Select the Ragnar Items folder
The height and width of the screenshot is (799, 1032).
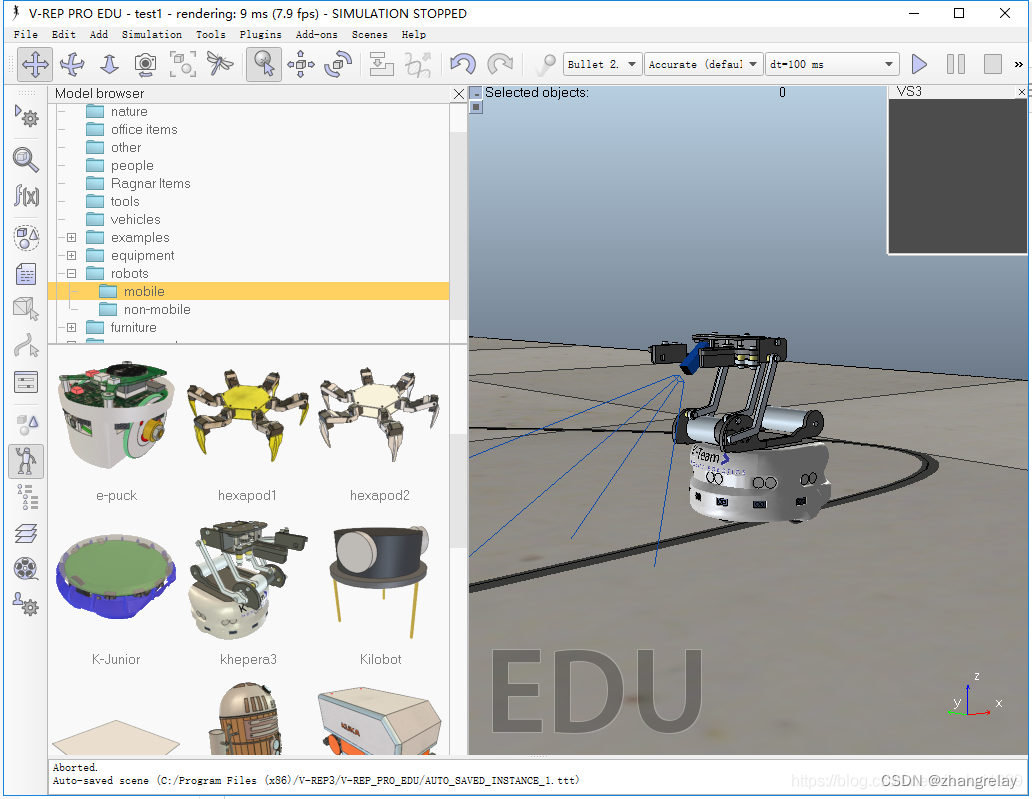point(151,184)
